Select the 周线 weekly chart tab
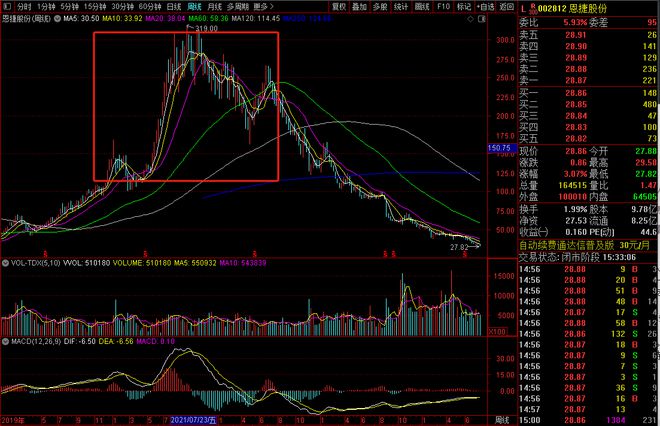The width and height of the screenshot is (660, 426). 194,7
